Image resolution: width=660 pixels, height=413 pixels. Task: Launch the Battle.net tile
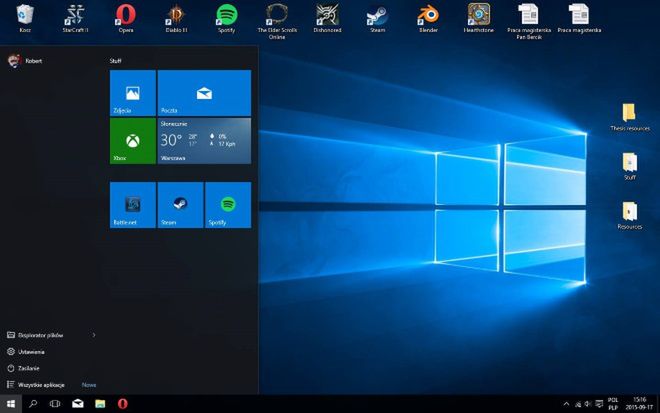(133, 205)
